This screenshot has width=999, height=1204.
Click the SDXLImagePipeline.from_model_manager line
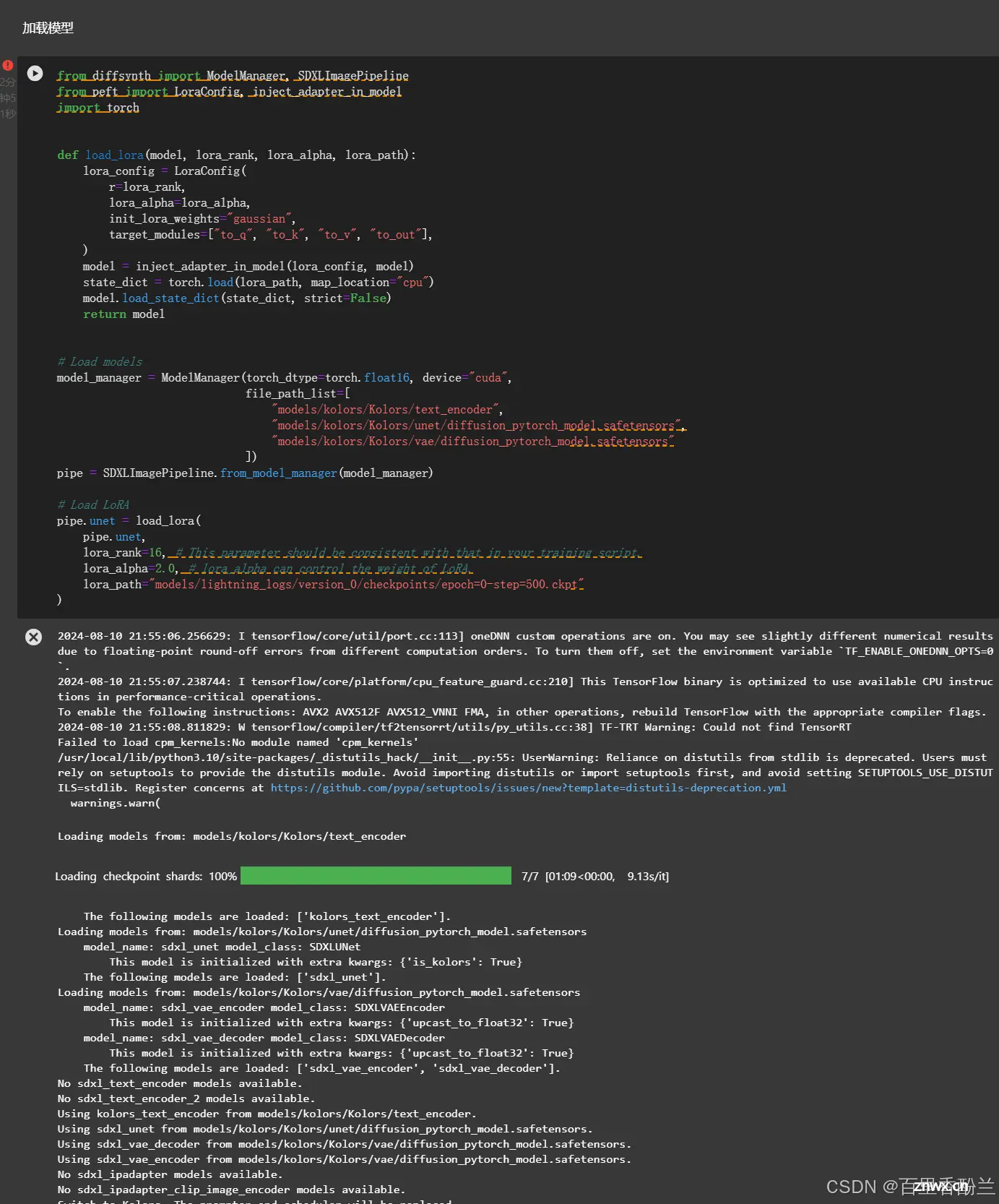point(245,473)
